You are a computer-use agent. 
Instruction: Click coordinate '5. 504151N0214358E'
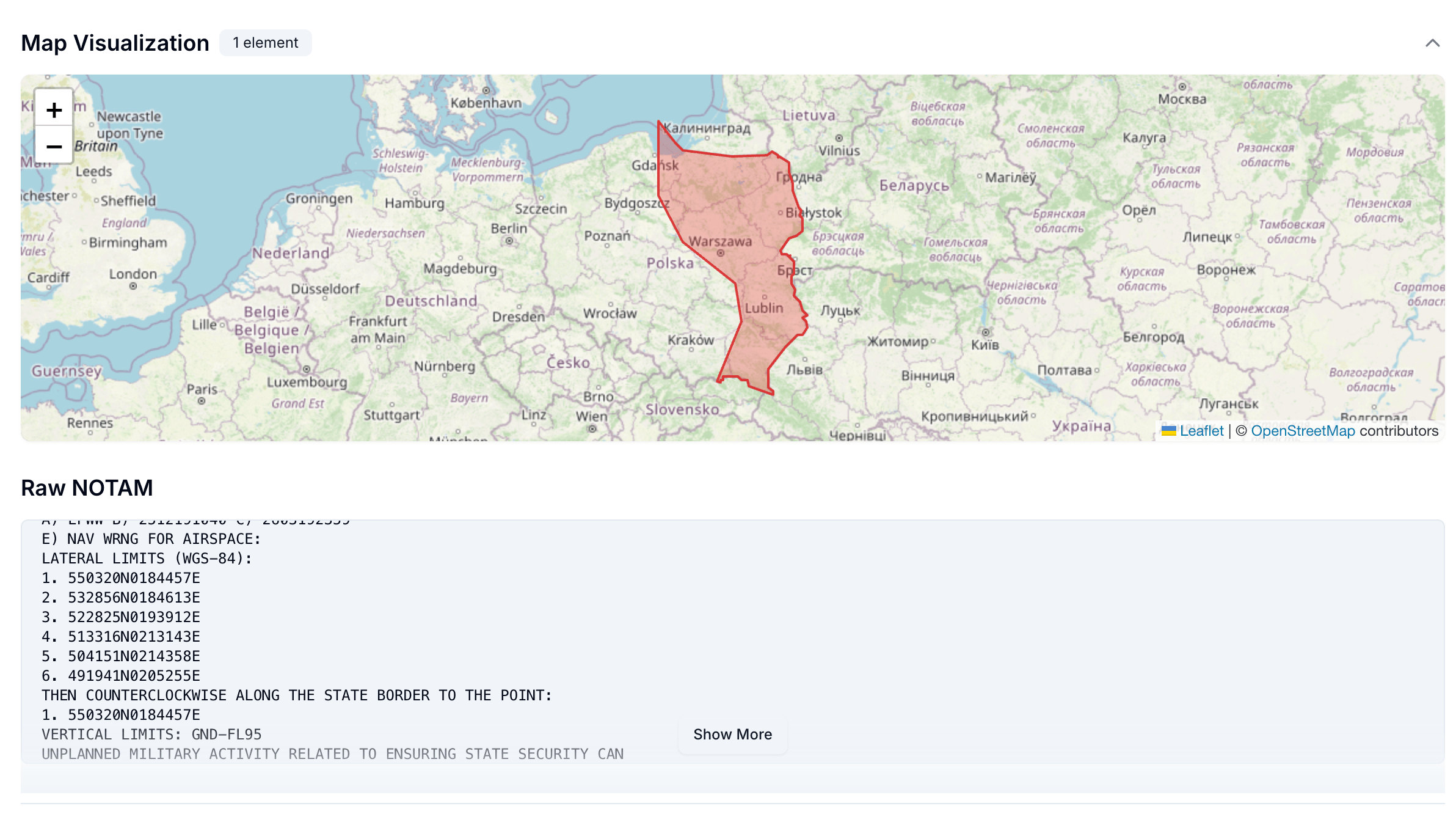[x=121, y=656]
